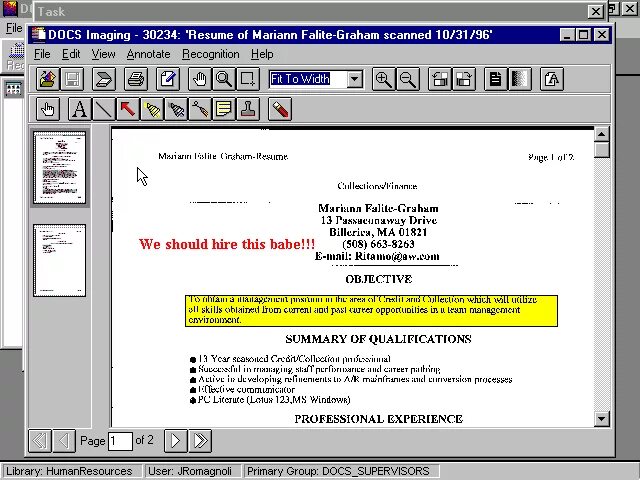The width and height of the screenshot is (640, 480).
Task: Open the Edit menu
Action: pos(71,54)
